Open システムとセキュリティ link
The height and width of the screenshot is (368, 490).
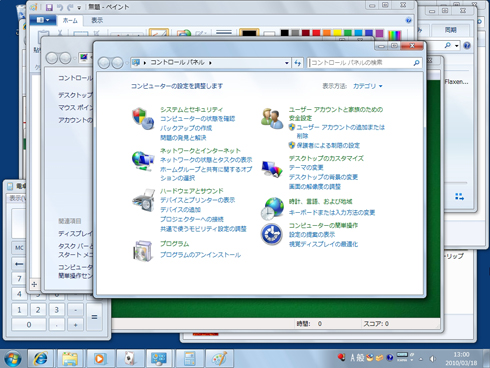[x=191, y=109]
